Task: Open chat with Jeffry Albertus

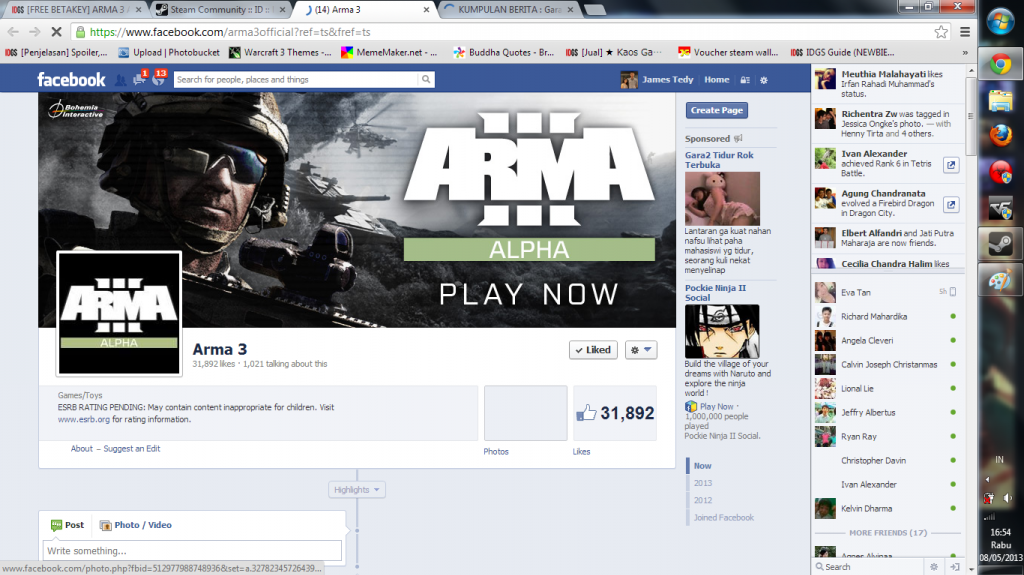Action: 888,412
